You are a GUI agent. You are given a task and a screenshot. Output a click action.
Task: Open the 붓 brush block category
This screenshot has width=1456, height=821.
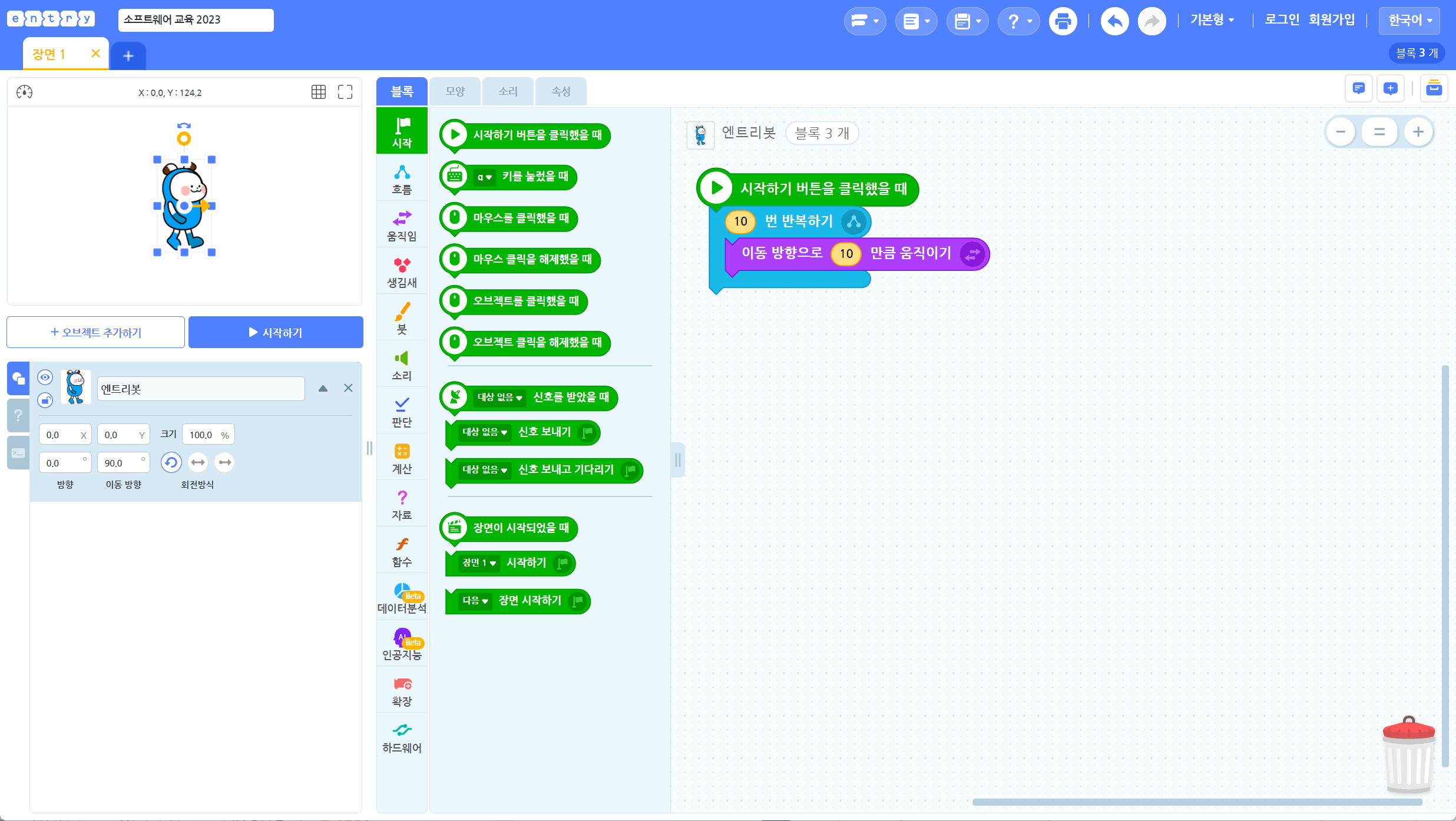tap(402, 318)
